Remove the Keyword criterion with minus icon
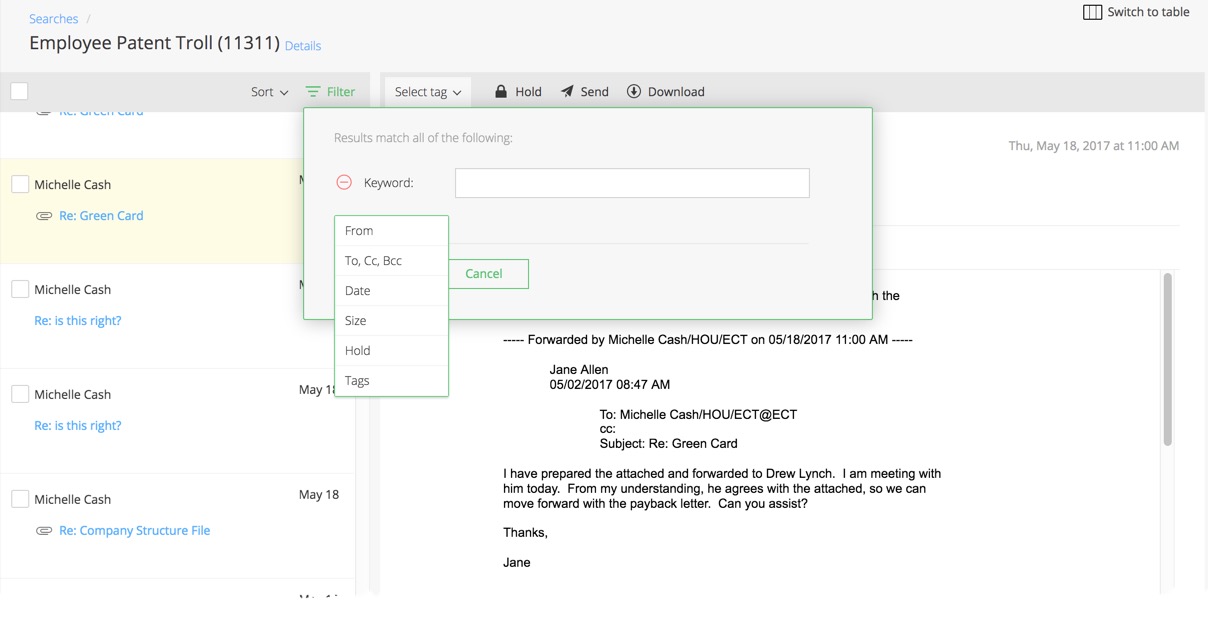The image size is (1208, 623). [x=344, y=182]
